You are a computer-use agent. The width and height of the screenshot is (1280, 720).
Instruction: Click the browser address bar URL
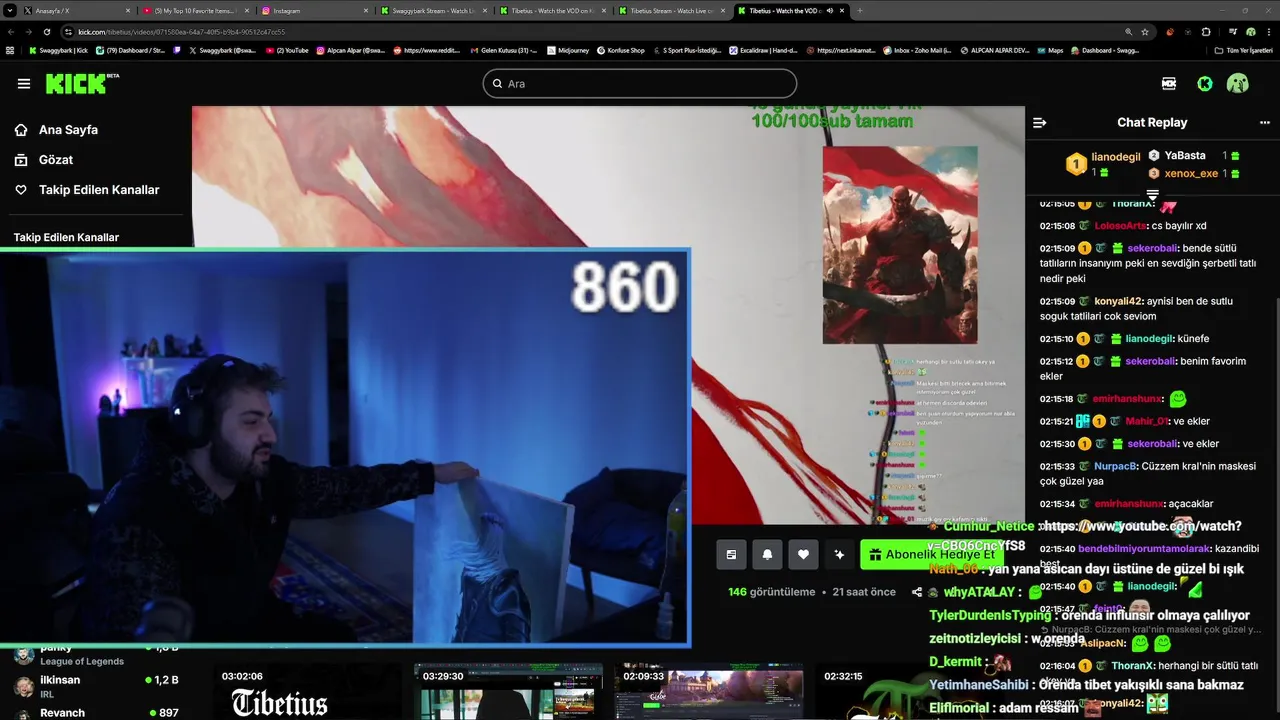tap(181, 32)
